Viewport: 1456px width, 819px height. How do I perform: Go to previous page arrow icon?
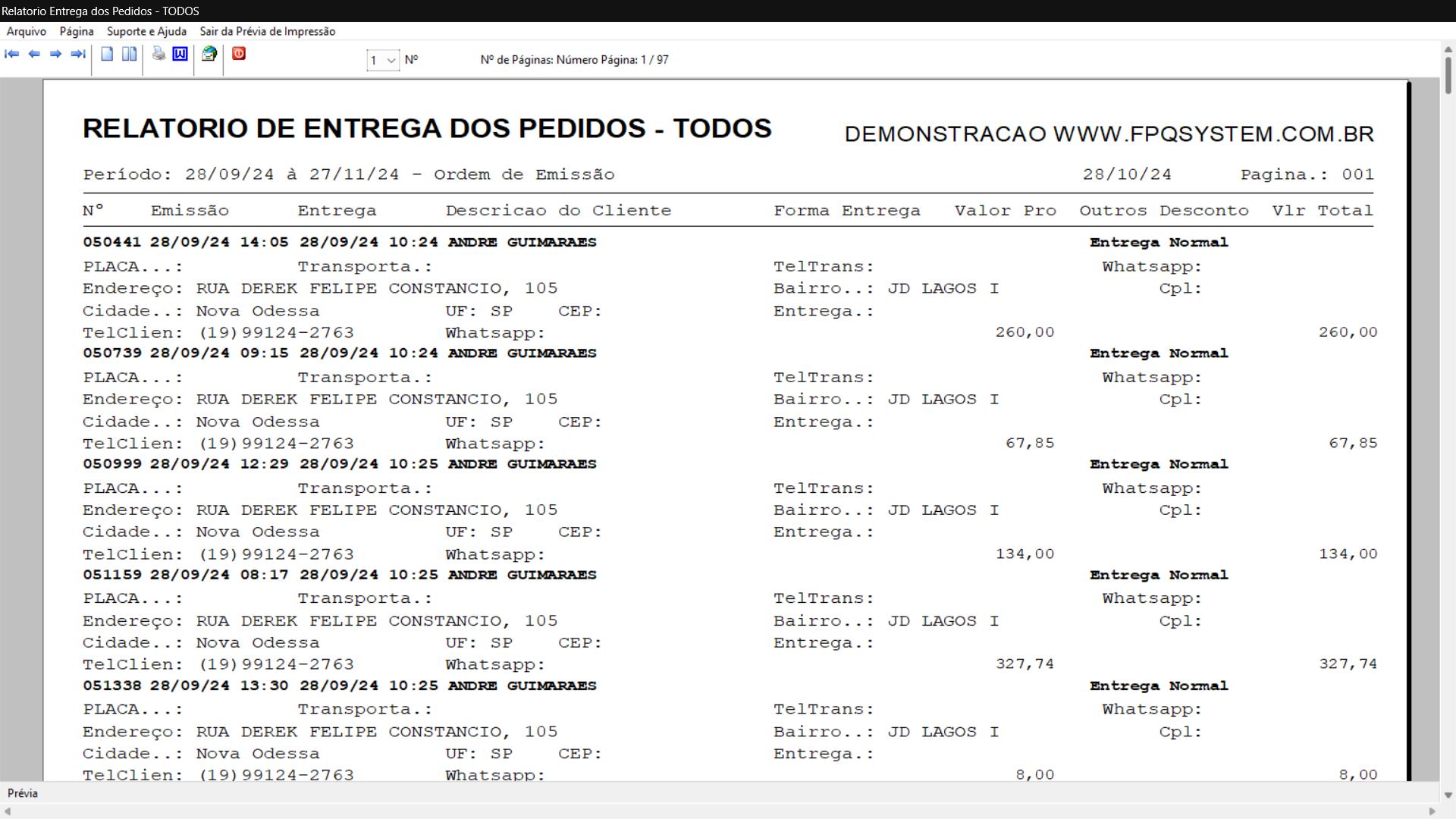pyautogui.click(x=34, y=54)
